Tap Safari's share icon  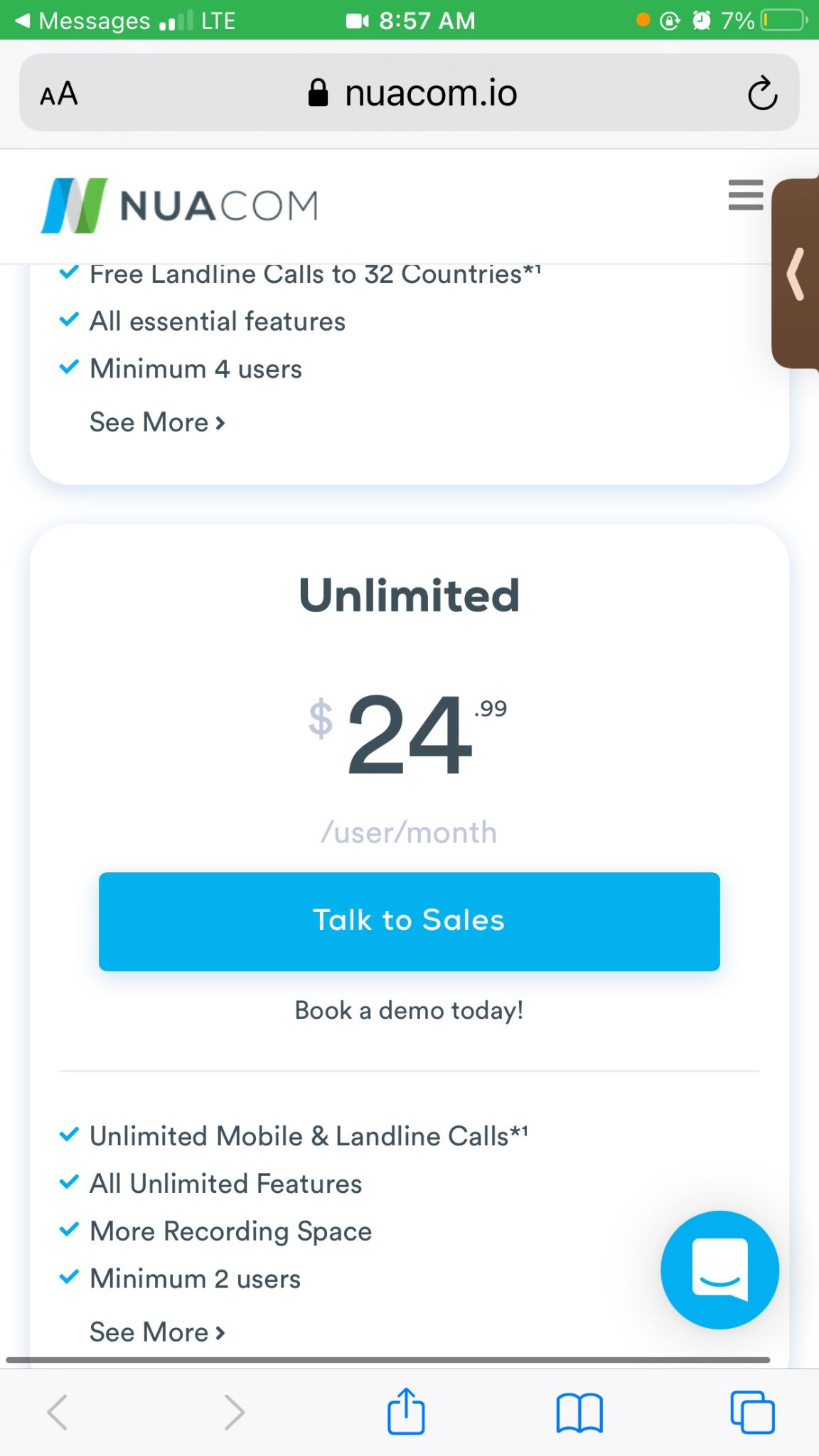click(406, 1411)
